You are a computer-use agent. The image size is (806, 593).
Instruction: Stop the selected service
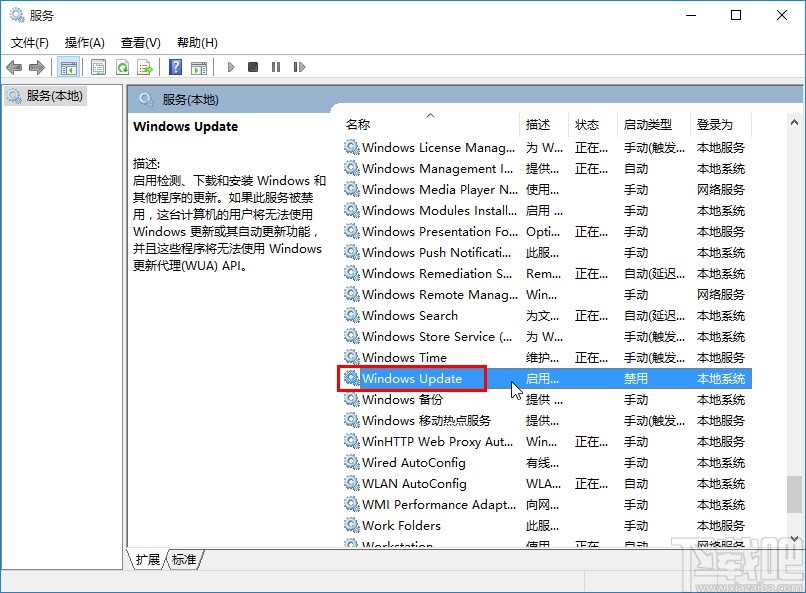[x=255, y=67]
